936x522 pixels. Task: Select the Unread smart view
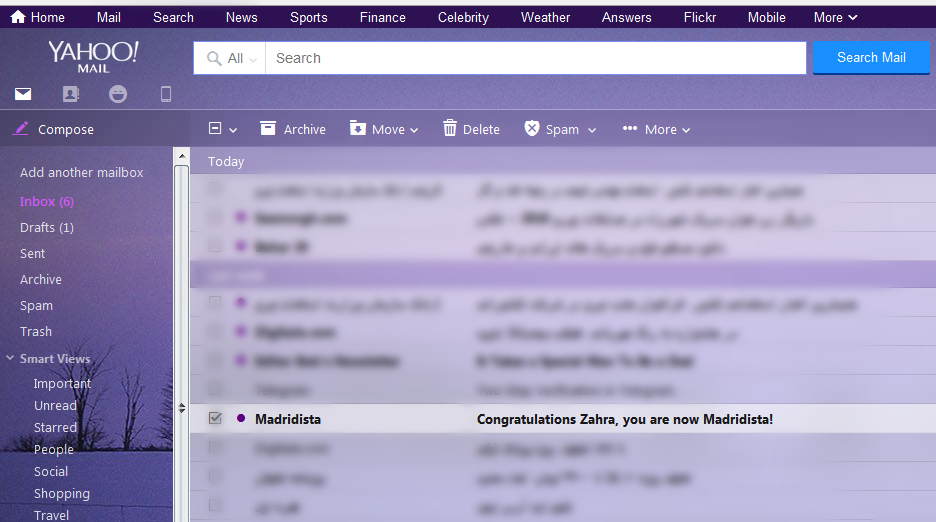pyautogui.click(x=56, y=406)
